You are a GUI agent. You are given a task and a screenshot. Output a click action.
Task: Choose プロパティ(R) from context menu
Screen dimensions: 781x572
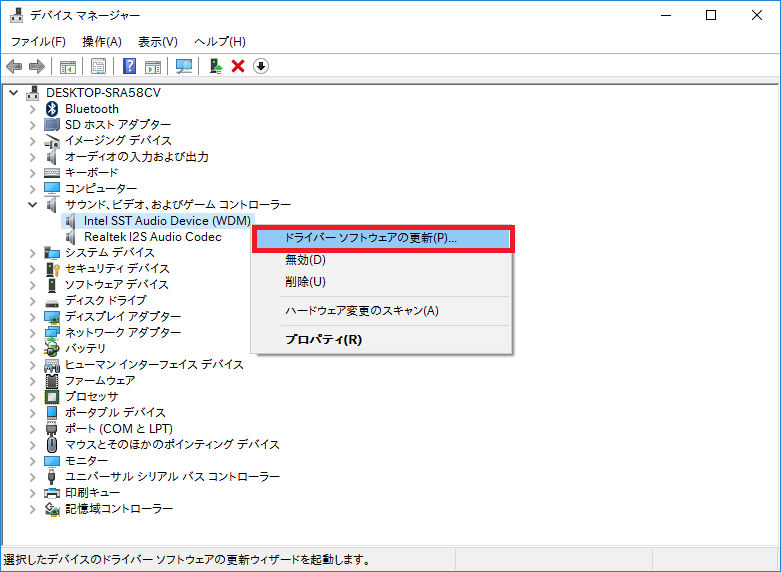(382, 340)
